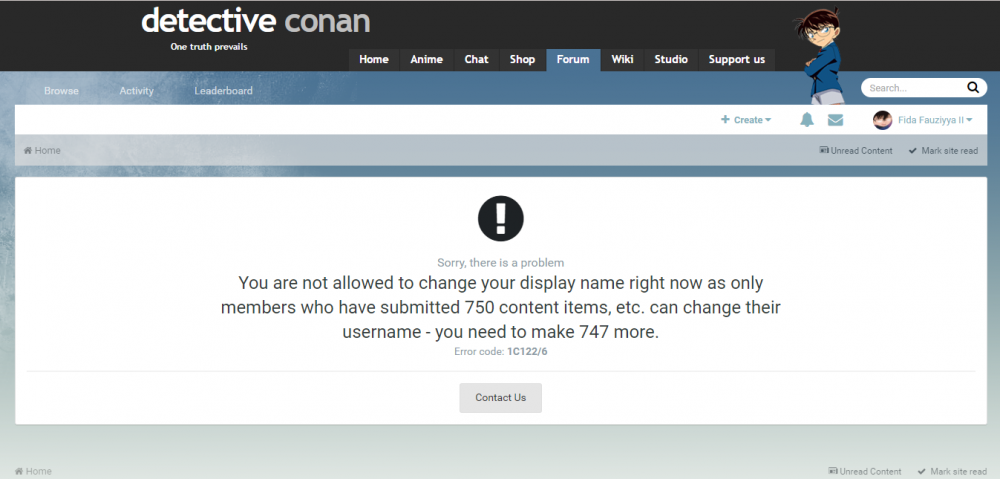Select the Studio tab

(x=671, y=60)
